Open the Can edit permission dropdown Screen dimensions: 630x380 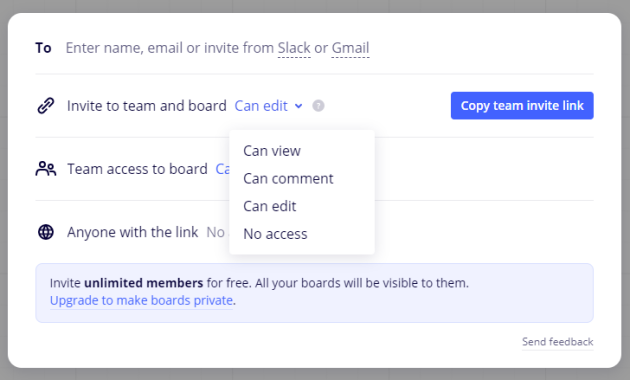click(x=268, y=106)
